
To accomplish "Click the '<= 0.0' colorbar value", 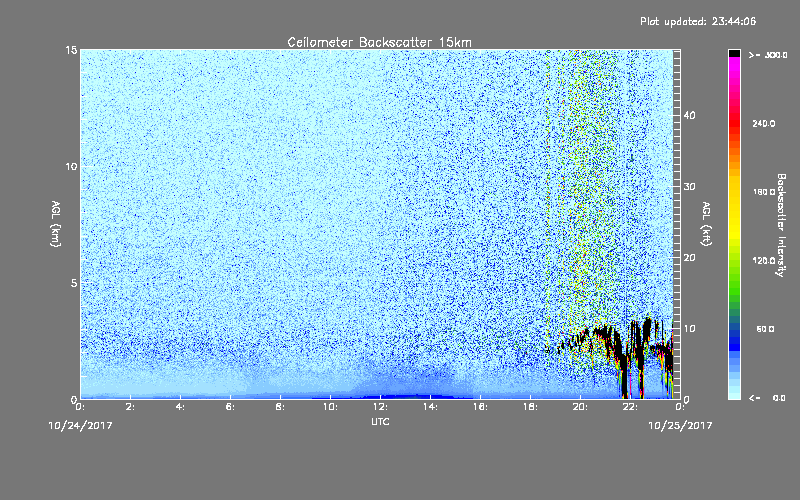I will point(768,398).
